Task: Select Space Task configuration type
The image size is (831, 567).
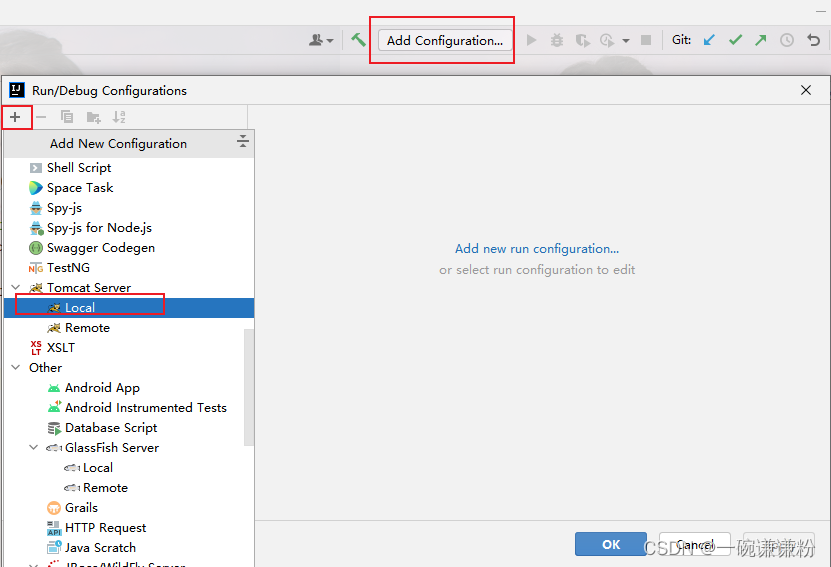Action: click(x=129, y=188)
